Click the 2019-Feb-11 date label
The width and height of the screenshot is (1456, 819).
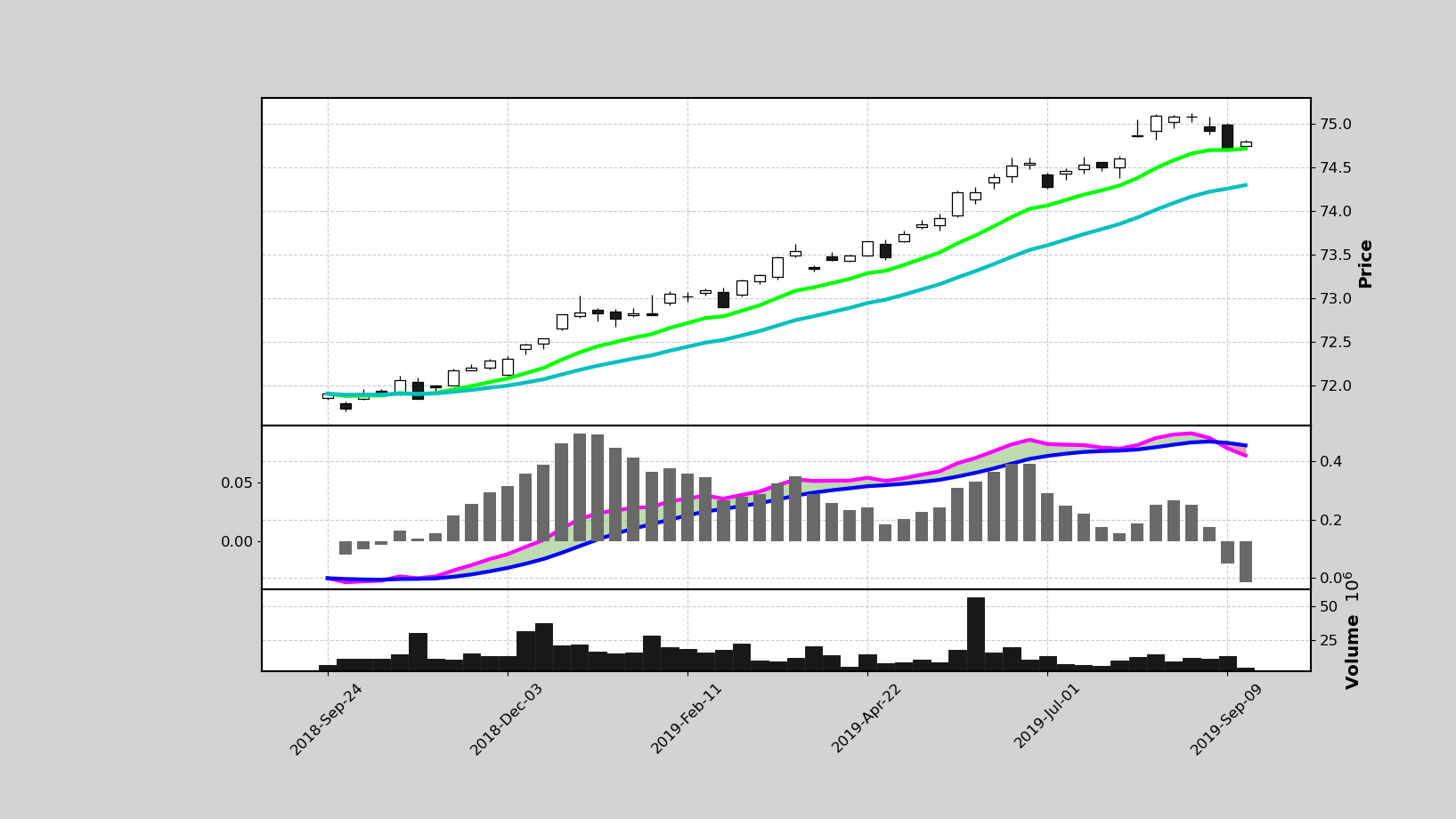[x=687, y=719]
